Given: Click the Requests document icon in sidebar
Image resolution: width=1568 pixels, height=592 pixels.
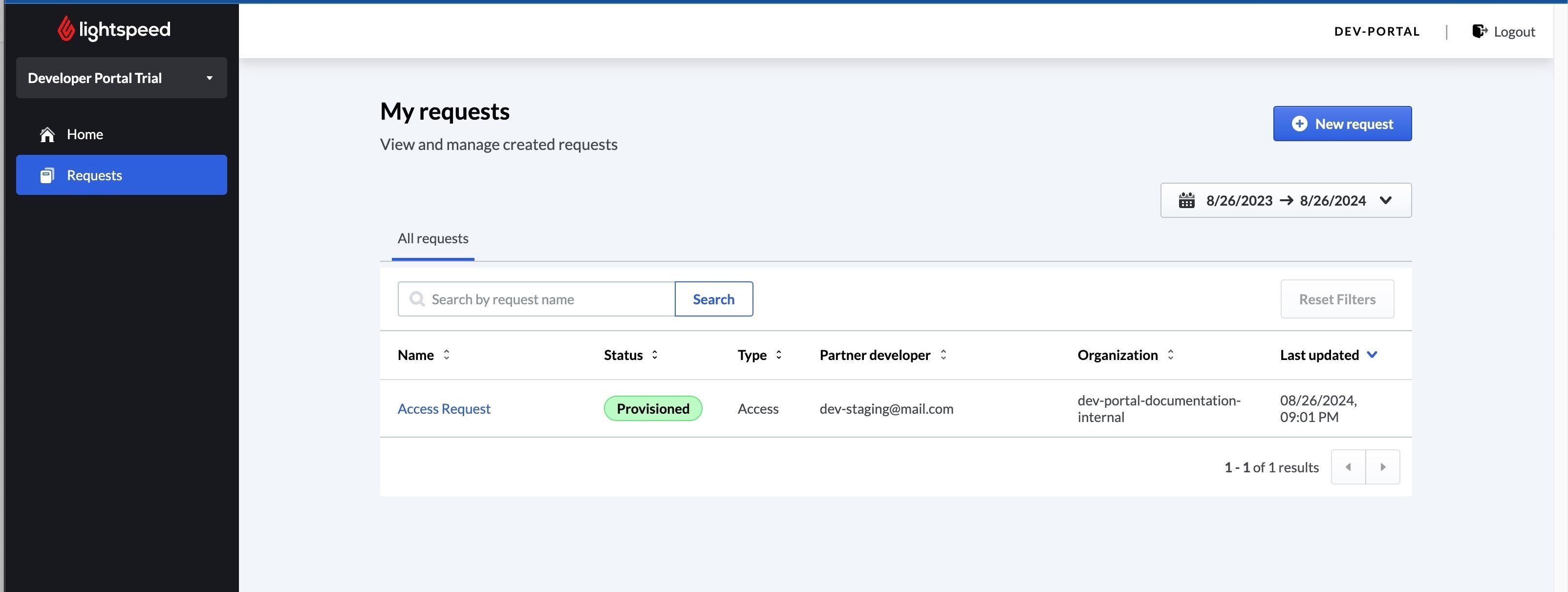Looking at the screenshot, I should [x=47, y=176].
